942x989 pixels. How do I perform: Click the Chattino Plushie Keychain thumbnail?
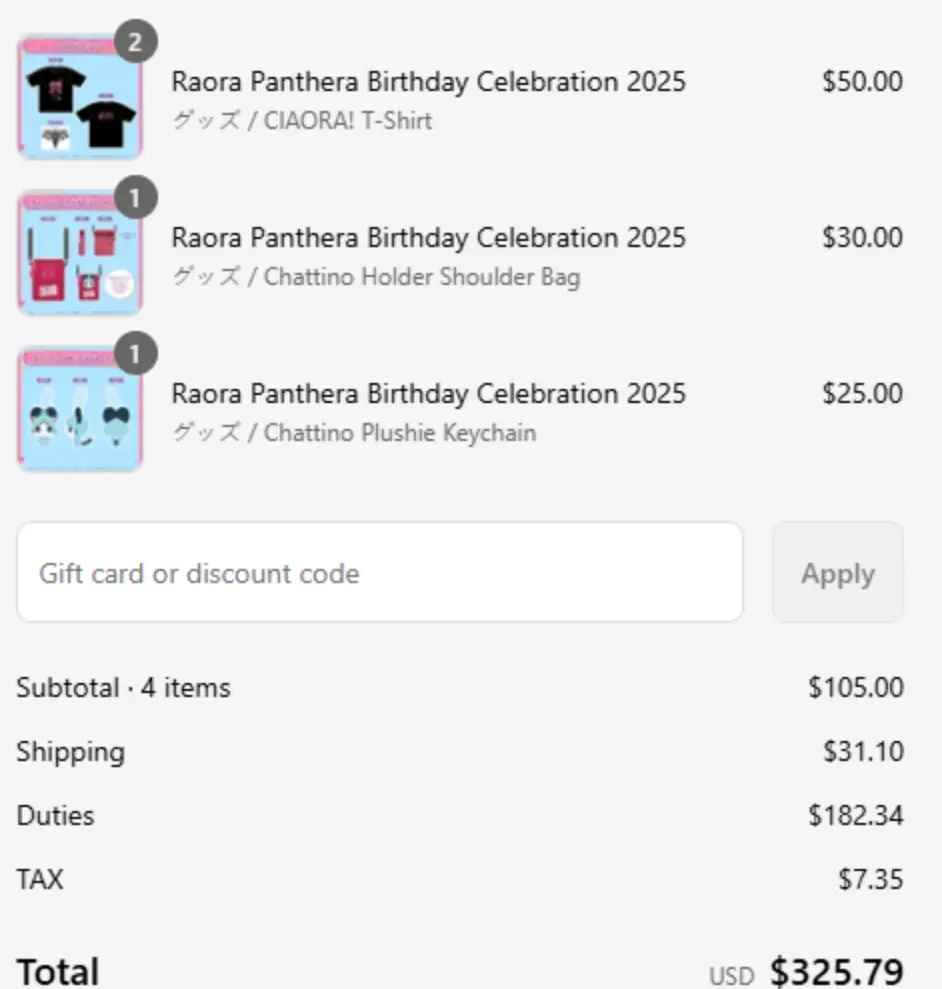tap(80, 409)
